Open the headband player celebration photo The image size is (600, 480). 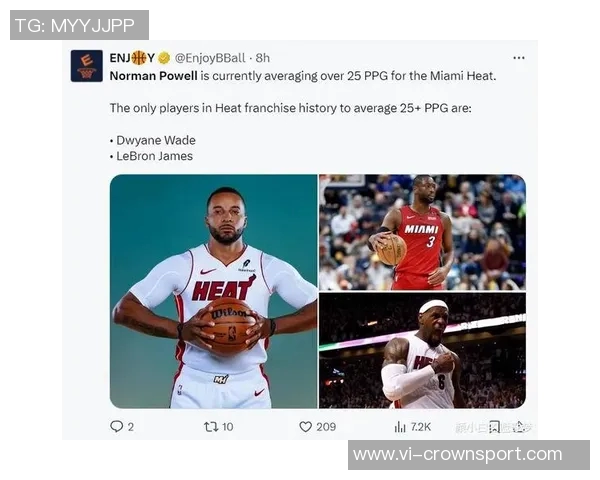(422, 351)
